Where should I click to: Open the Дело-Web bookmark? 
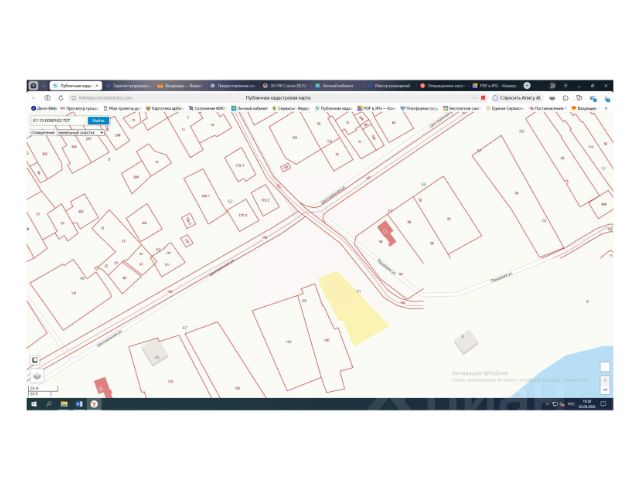(44, 109)
